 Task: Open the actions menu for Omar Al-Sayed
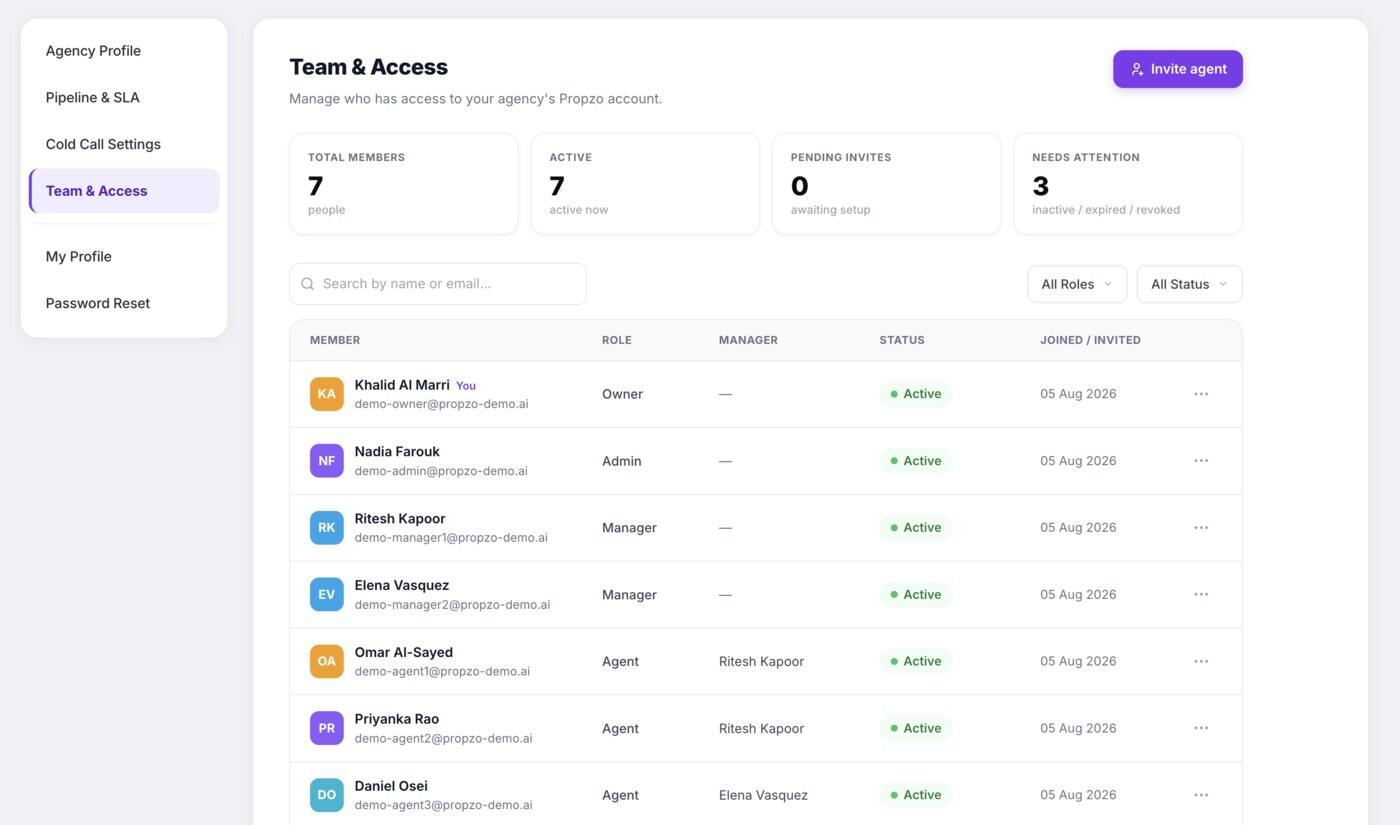1201,661
